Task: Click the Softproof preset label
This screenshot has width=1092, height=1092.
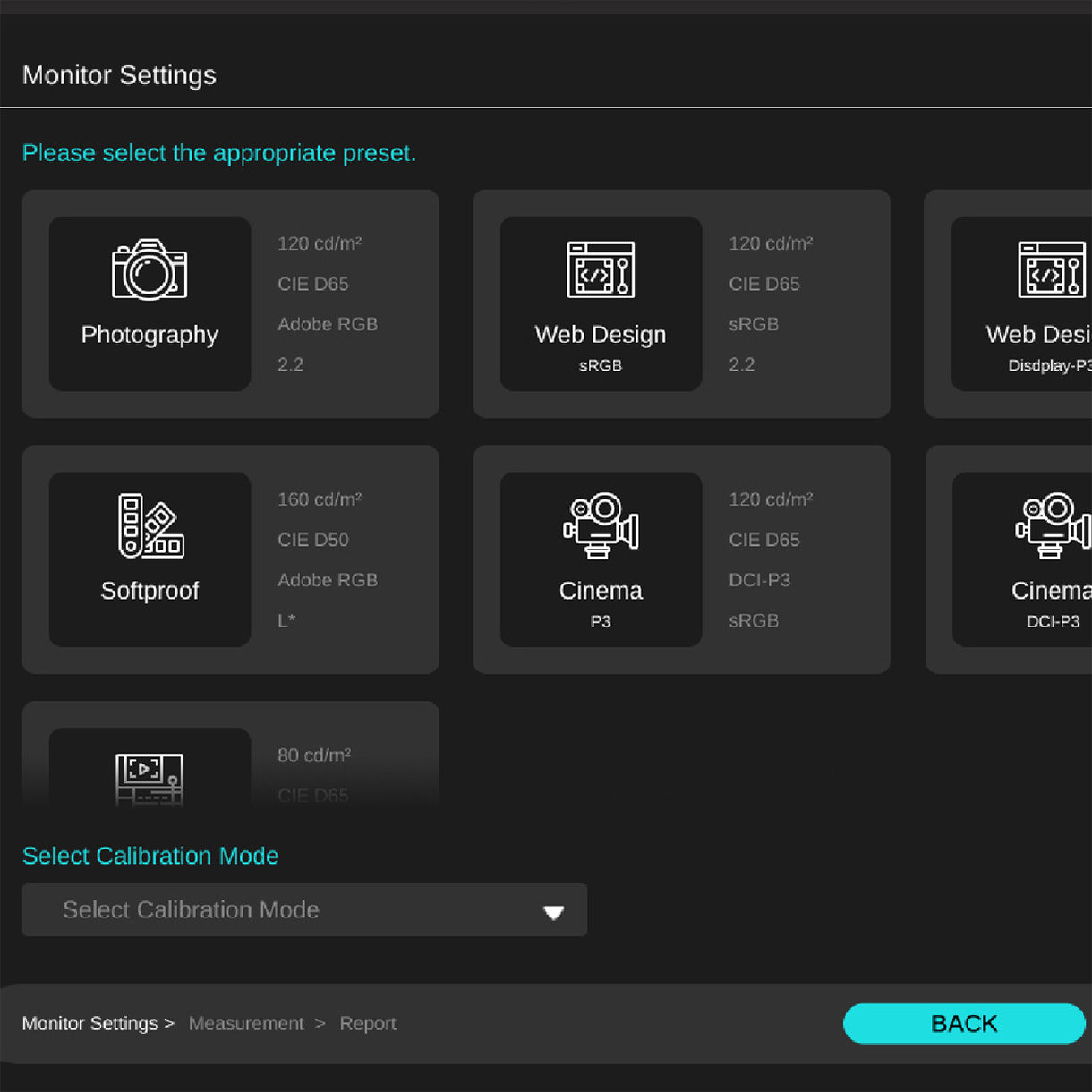Action: pos(149,591)
